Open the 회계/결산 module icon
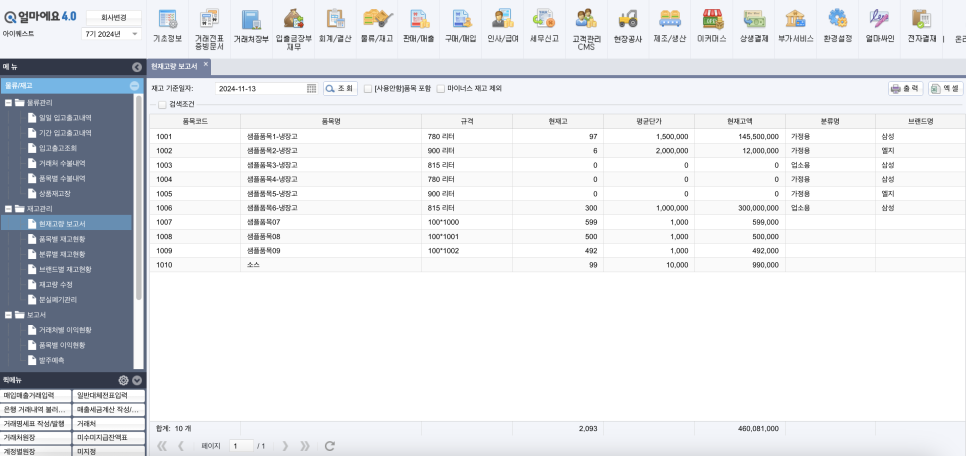The image size is (966, 456). click(335, 25)
